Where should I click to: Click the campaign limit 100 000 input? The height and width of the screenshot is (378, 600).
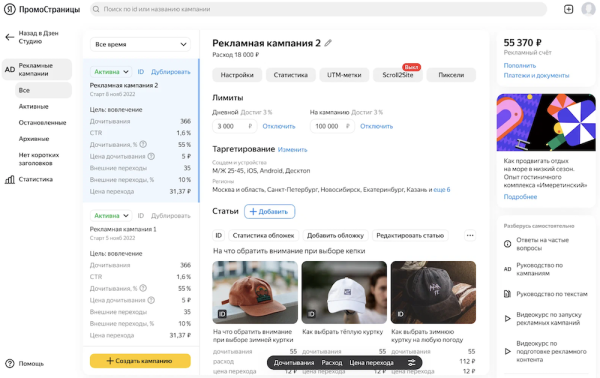332,126
